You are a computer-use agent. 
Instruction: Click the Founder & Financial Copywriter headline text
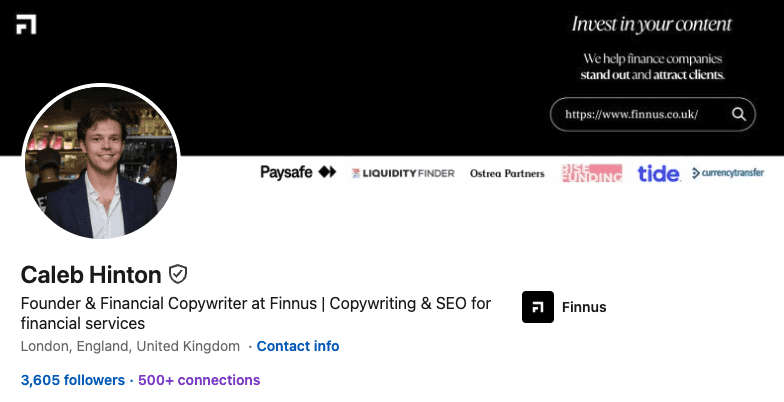click(x=255, y=304)
